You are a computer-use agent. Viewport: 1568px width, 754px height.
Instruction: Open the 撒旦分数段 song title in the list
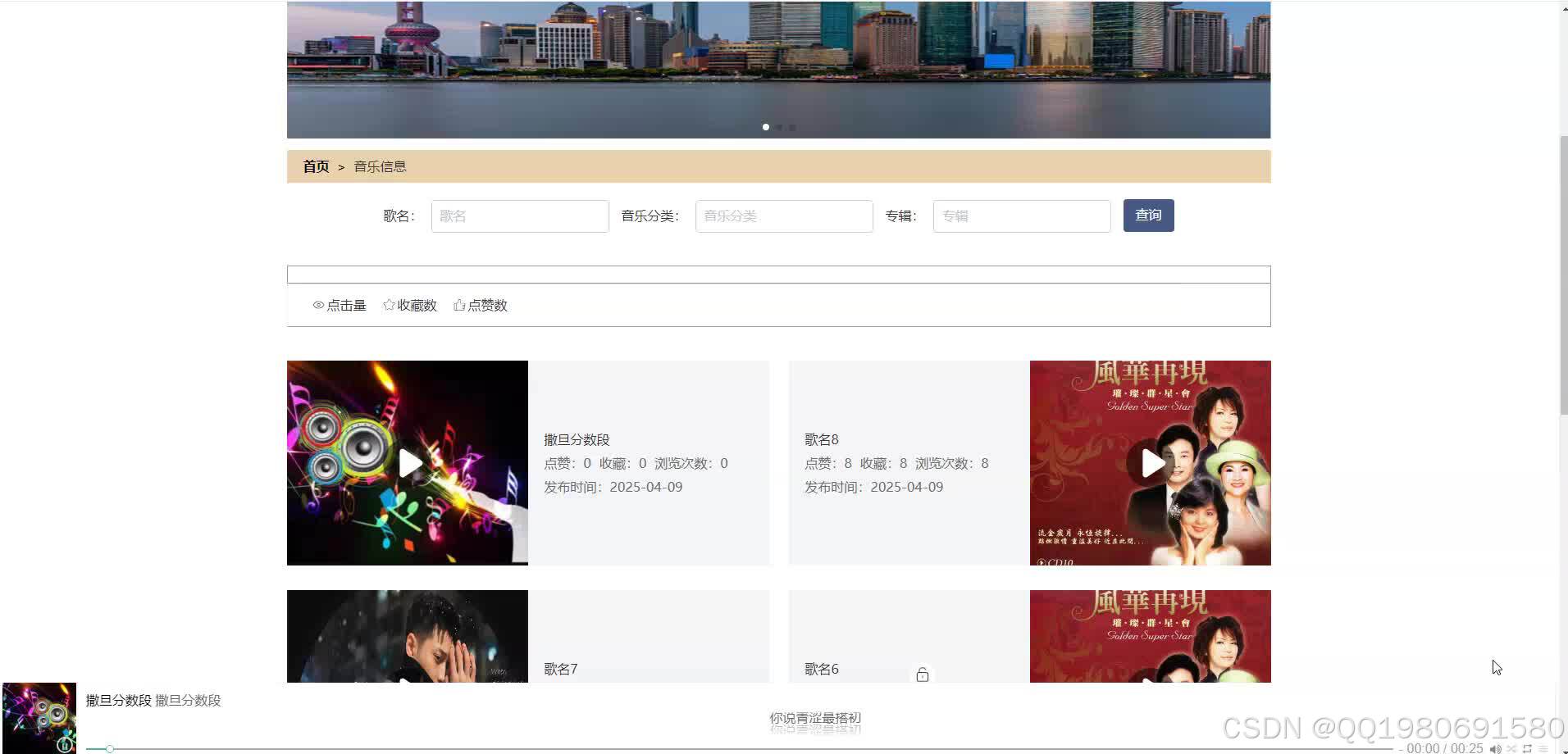577,439
